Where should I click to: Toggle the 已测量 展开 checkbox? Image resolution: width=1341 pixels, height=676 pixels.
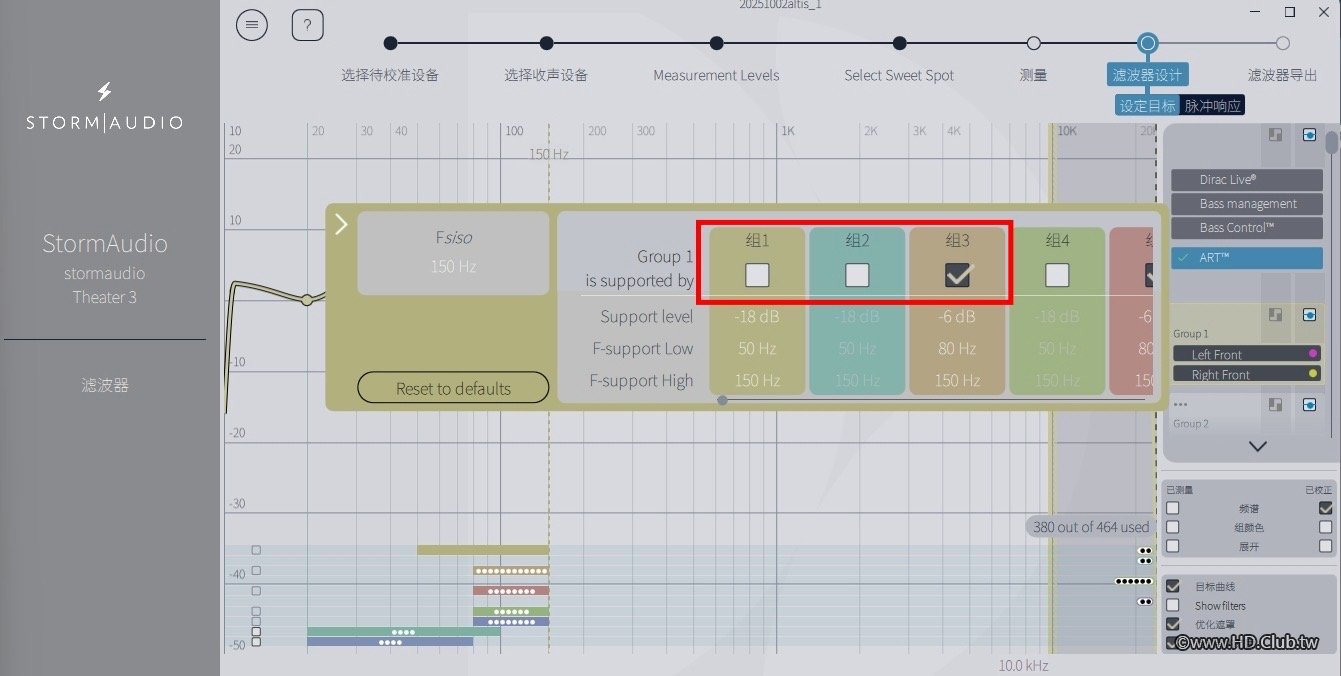(1173, 546)
